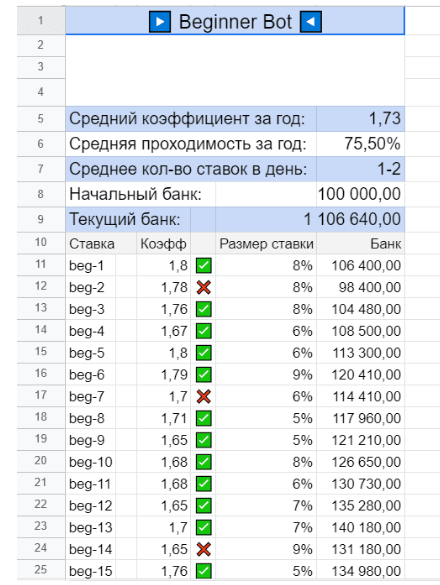This screenshot has height=585, width=440.
Task: Select the bank value 120 410,00
Action: tap(361, 375)
